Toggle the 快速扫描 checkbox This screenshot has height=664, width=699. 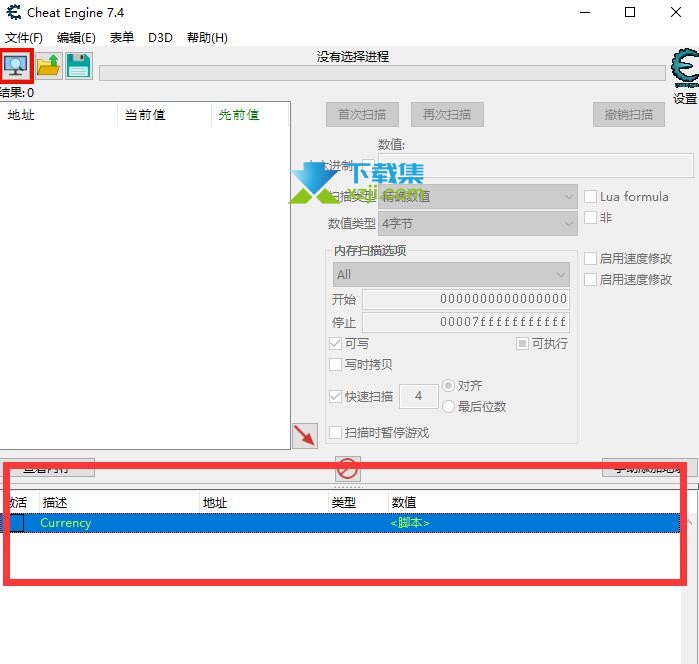(x=335, y=396)
